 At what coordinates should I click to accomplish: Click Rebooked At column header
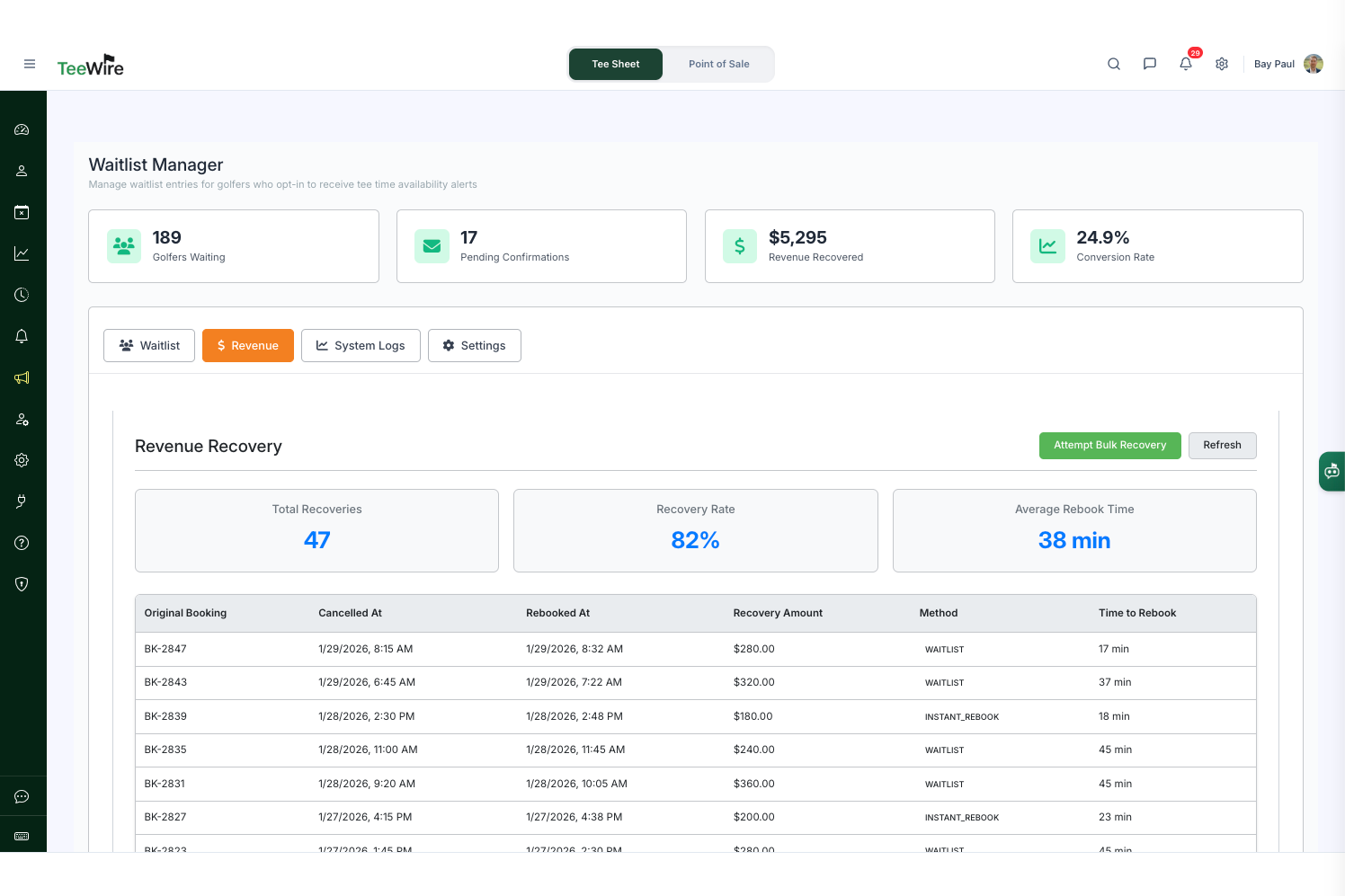557,613
